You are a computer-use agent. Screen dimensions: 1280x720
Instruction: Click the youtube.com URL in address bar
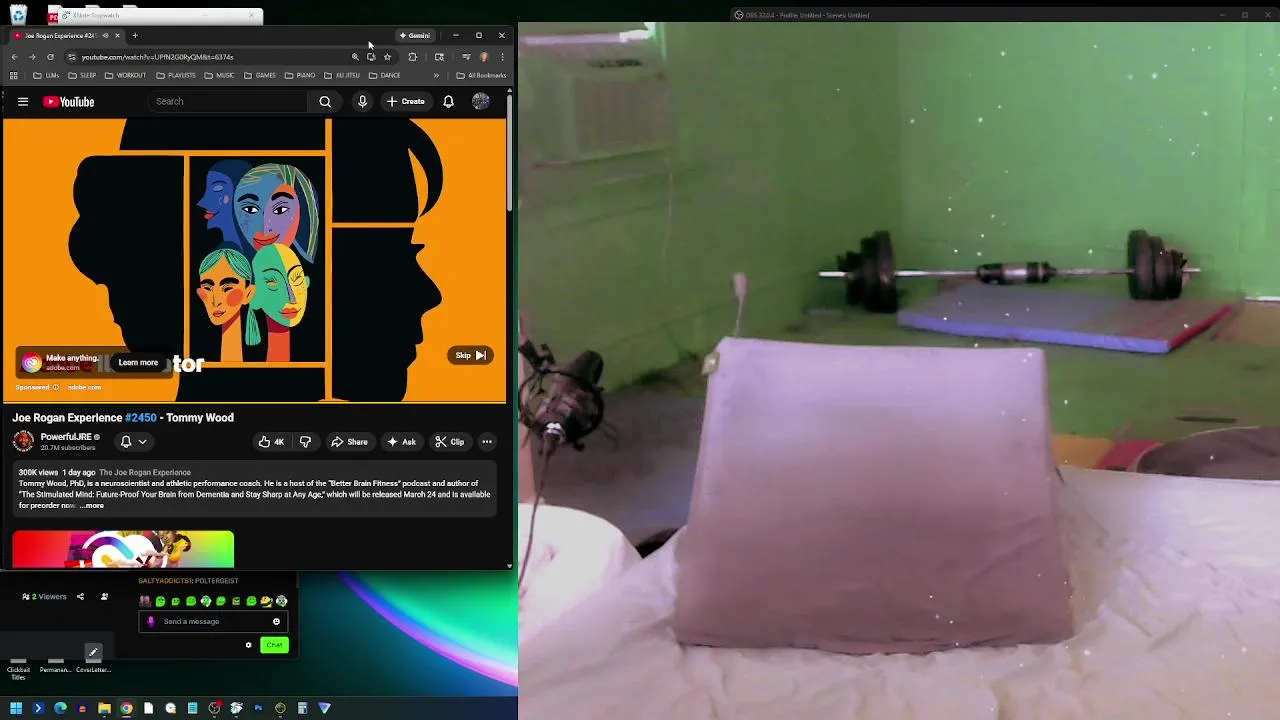click(157, 57)
